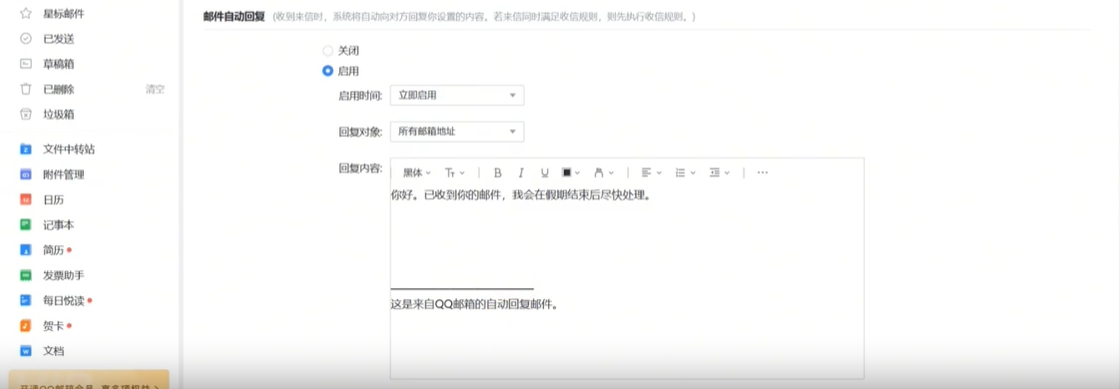Open the 贺卡 greeting cards
The width and height of the screenshot is (1120, 389).
[x=53, y=326]
